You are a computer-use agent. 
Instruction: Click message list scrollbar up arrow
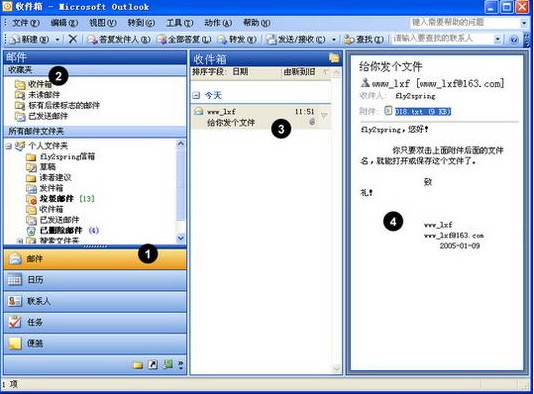click(336, 72)
